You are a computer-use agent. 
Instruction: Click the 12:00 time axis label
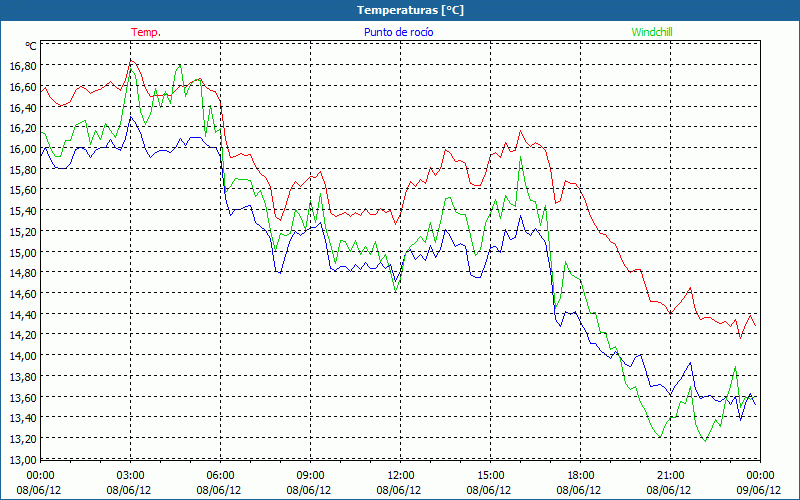pyautogui.click(x=401, y=476)
